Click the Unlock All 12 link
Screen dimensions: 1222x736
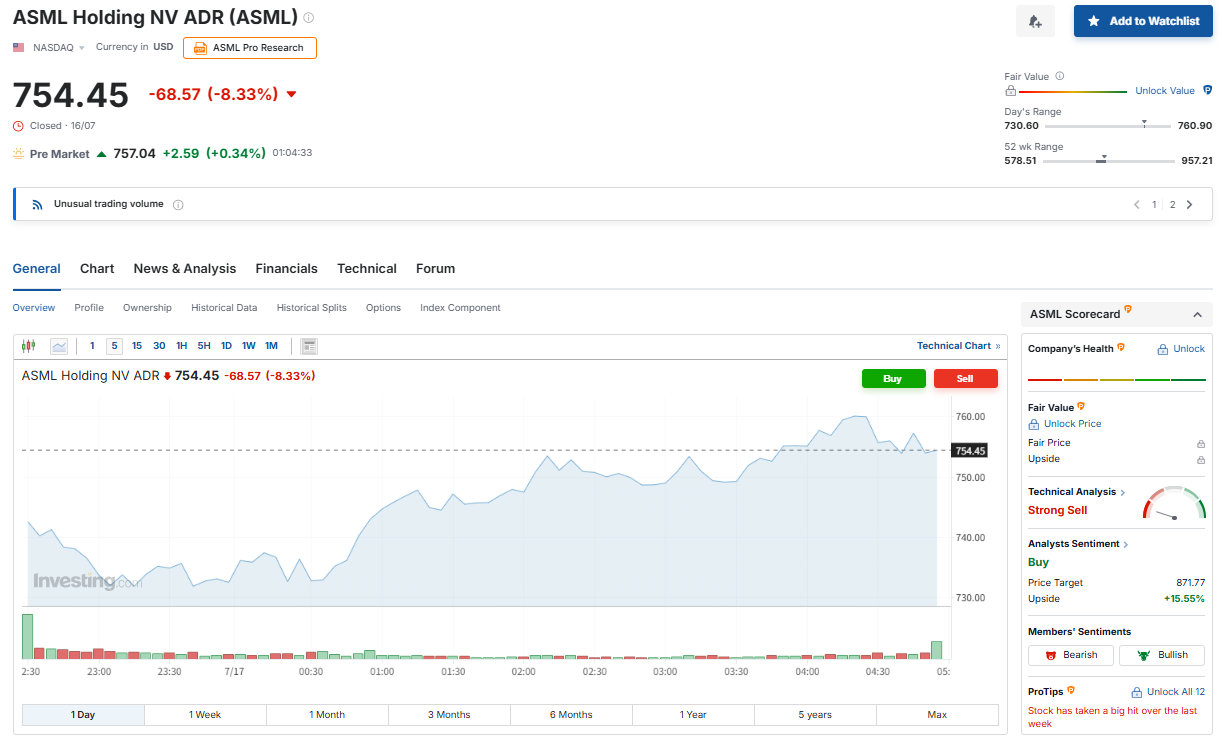pos(1176,692)
